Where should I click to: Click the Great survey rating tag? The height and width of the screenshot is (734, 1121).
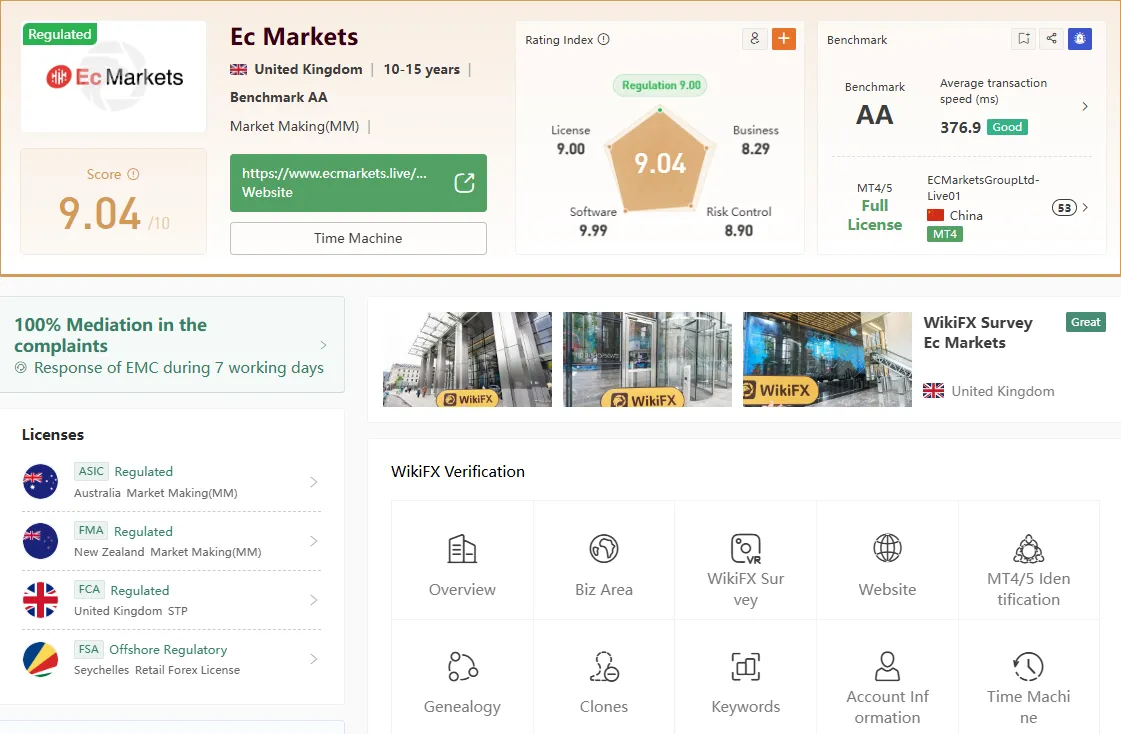click(x=1085, y=322)
